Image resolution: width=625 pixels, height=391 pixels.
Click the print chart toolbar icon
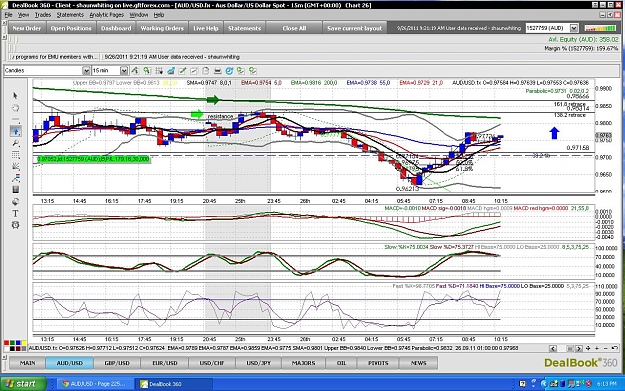(x=217, y=71)
